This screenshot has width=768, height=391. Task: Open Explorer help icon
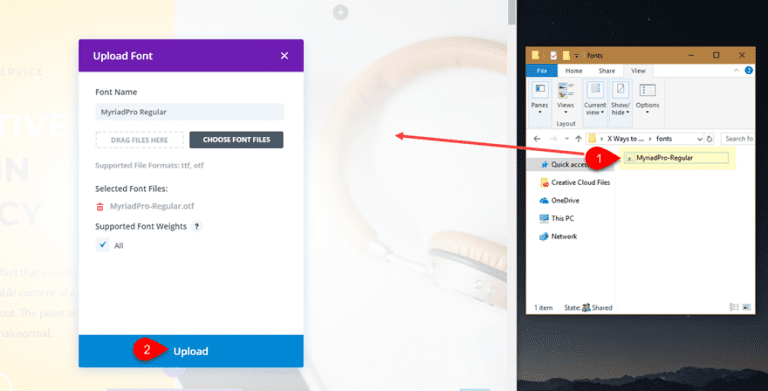tap(748, 71)
